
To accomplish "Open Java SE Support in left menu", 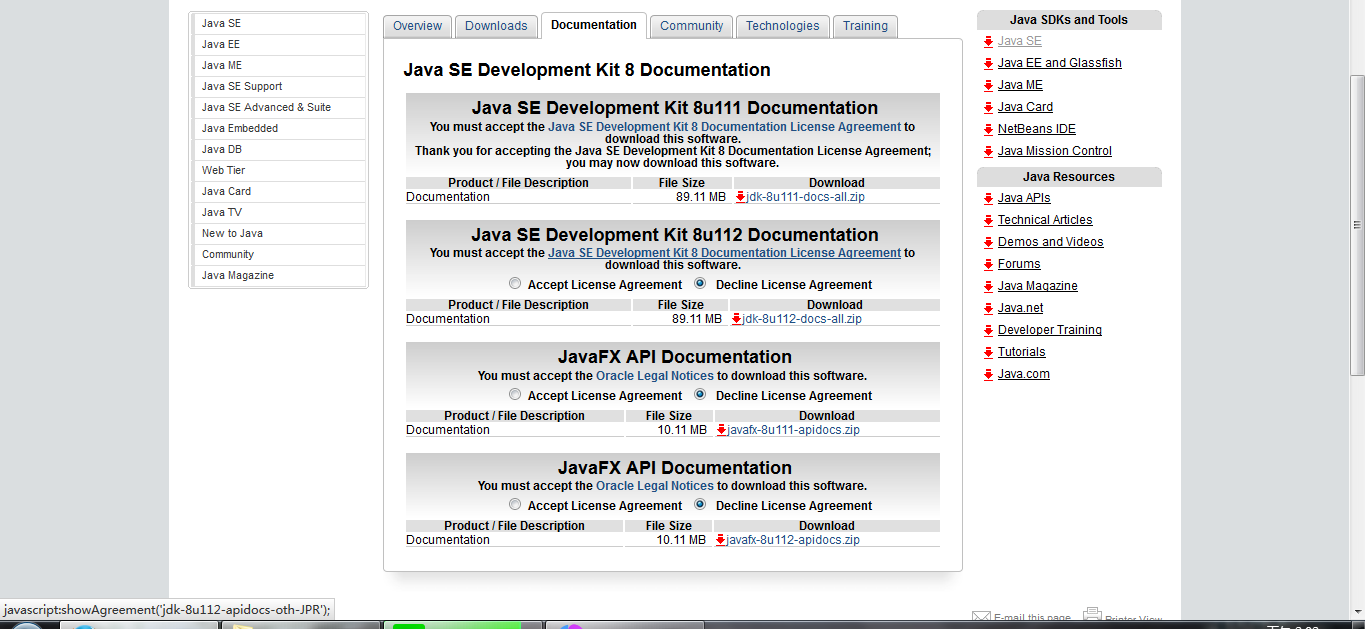I will click(279, 86).
